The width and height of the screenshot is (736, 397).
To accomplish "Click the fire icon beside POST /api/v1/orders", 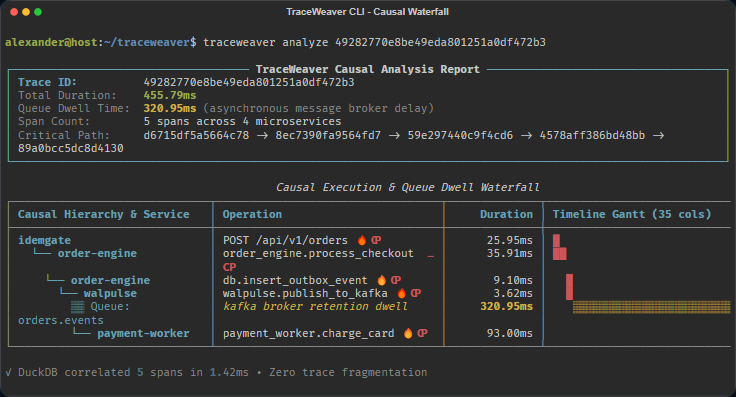I will point(362,240).
